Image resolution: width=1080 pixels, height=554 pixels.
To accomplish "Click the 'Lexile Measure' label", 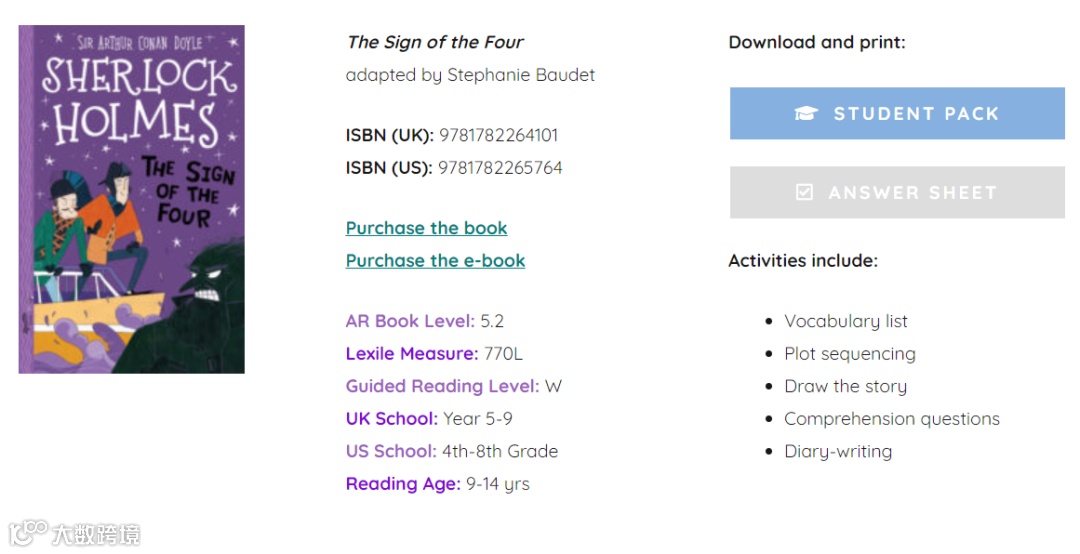I will (411, 354).
